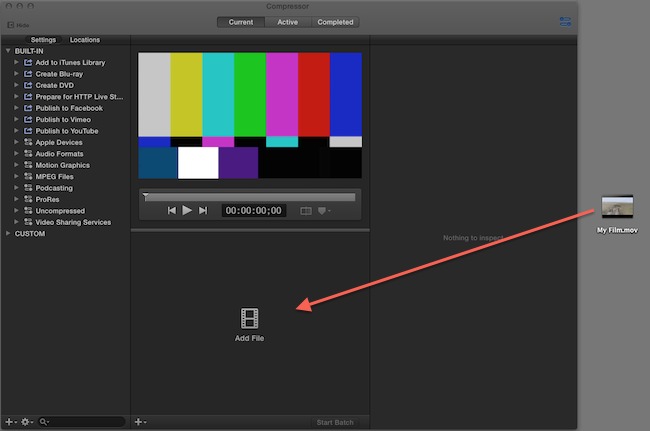Expand the Apple Devices settings group

click(x=17, y=142)
